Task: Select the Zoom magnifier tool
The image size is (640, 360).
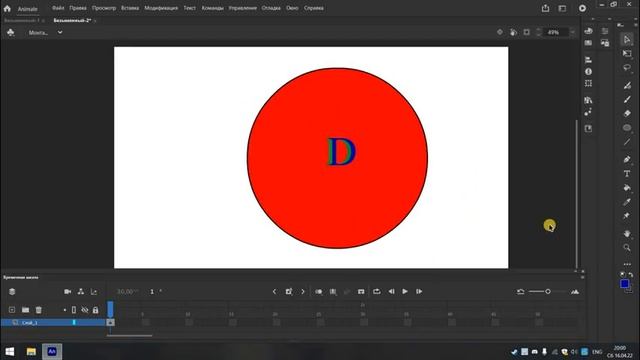Action: coord(627,247)
